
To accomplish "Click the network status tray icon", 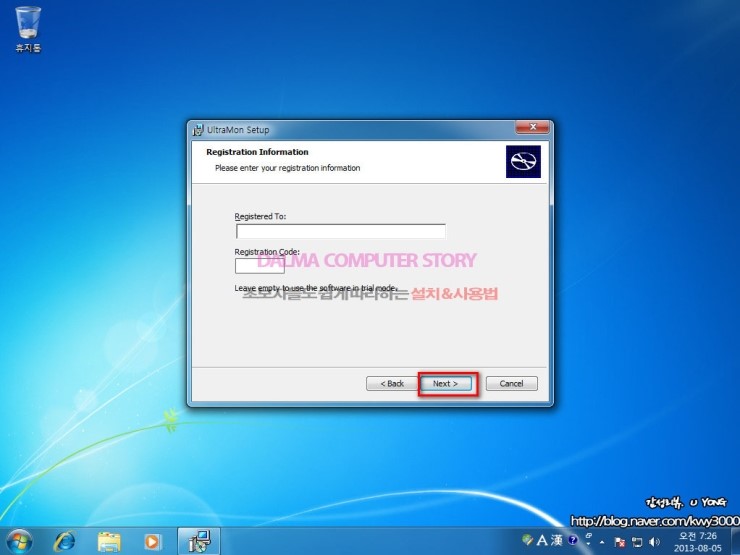I will (x=637, y=541).
